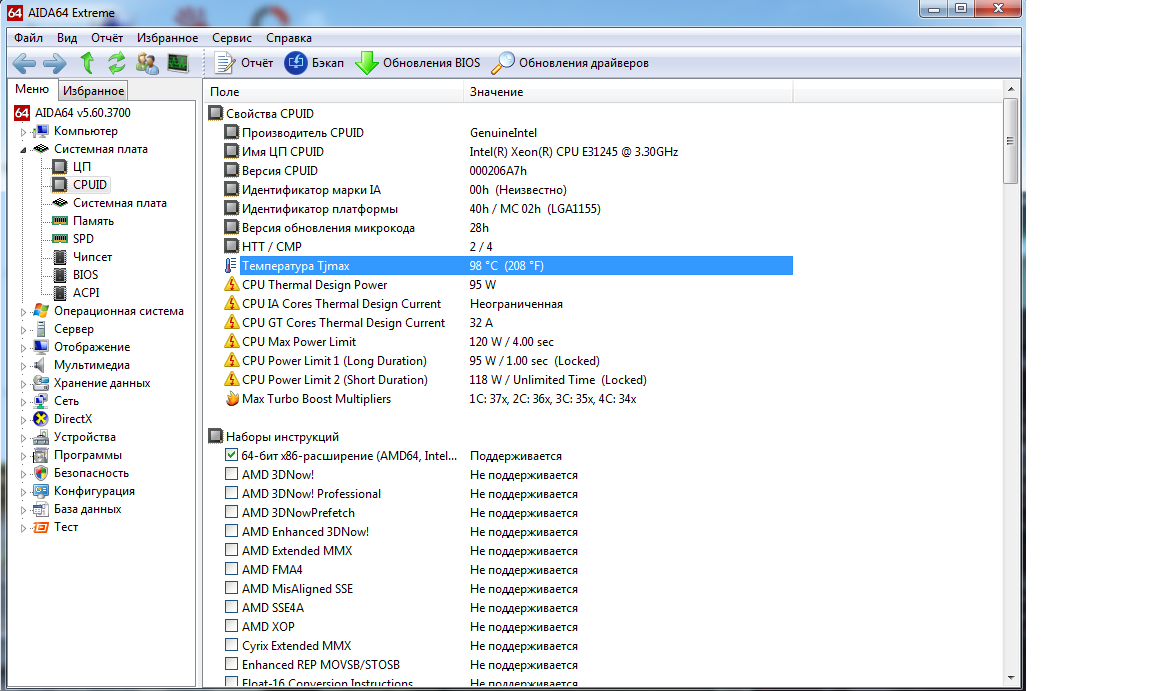Click the Бэкап backup toolbar icon

[x=295, y=63]
